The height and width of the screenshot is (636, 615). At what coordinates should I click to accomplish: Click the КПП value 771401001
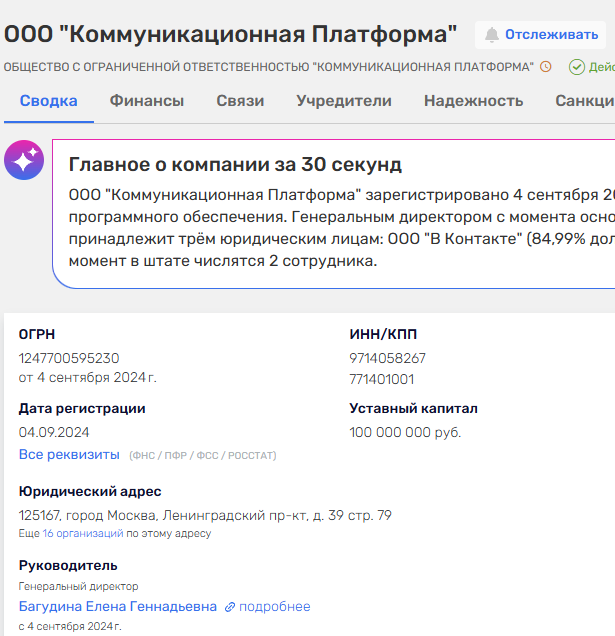click(x=382, y=379)
